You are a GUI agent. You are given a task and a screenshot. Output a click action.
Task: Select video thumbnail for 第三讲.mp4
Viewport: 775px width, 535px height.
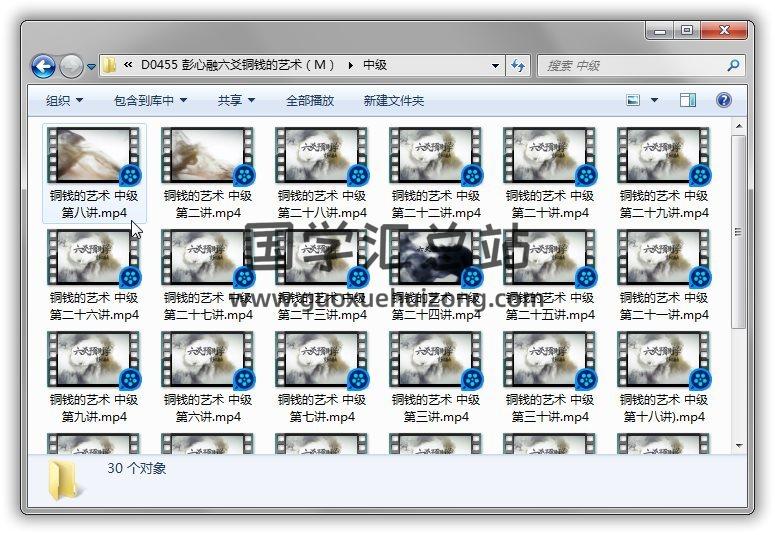435,359
